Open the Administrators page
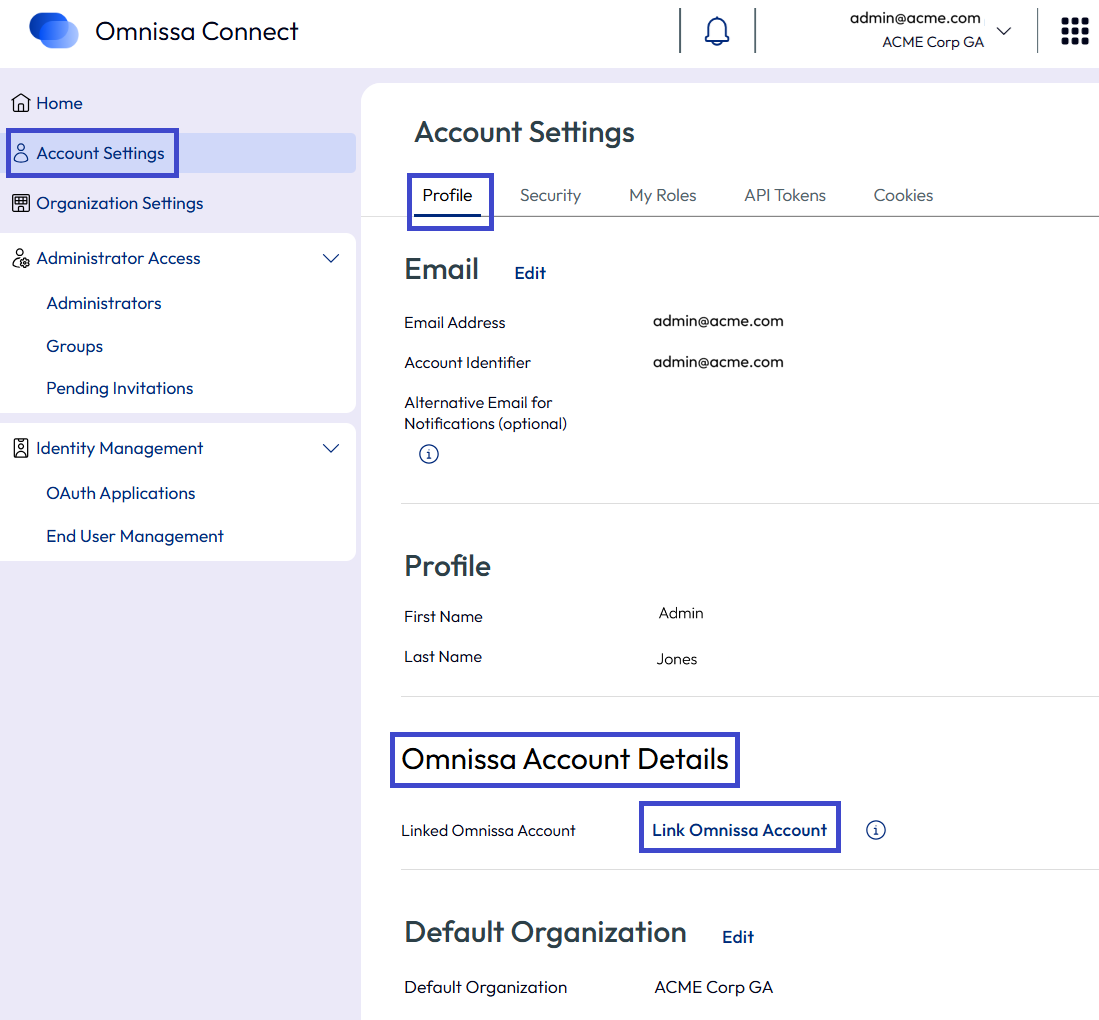The height and width of the screenshot is (1020, 1099). click(x=104, y=304)
